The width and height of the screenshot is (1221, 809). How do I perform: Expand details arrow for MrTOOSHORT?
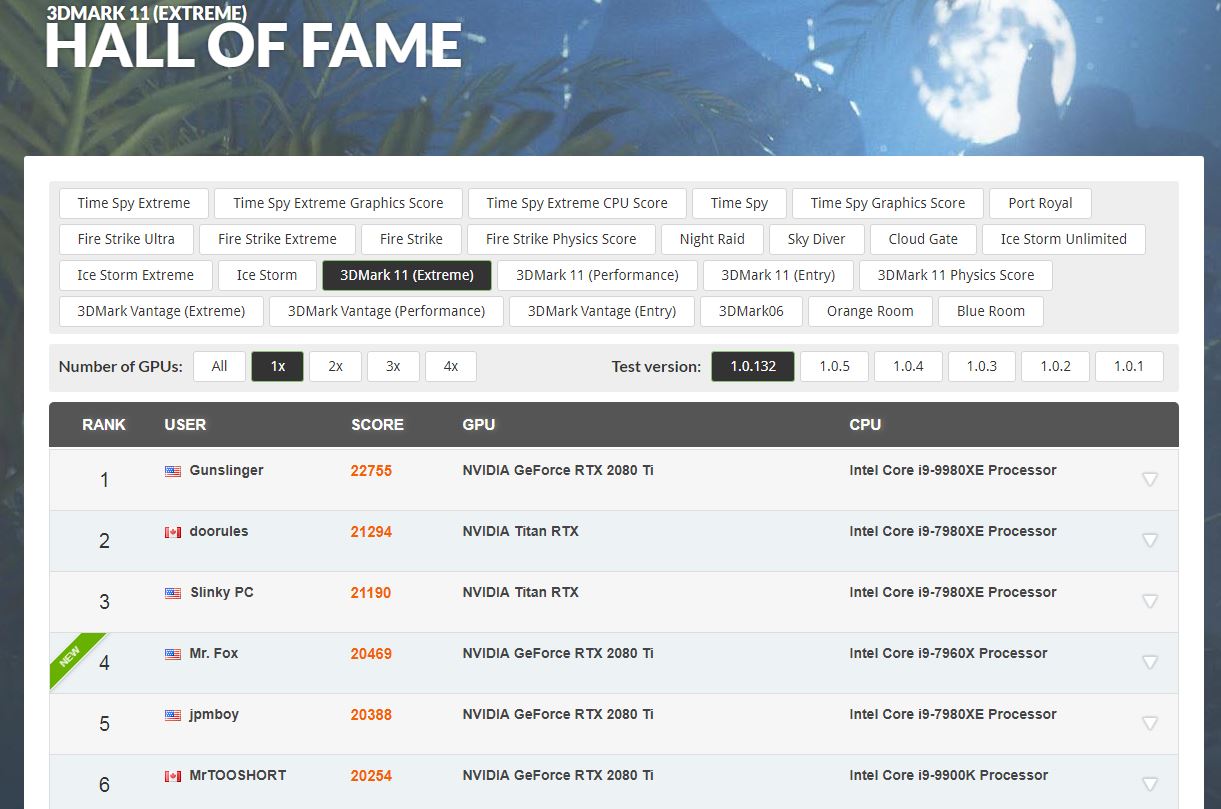[x=1150, y=784]
